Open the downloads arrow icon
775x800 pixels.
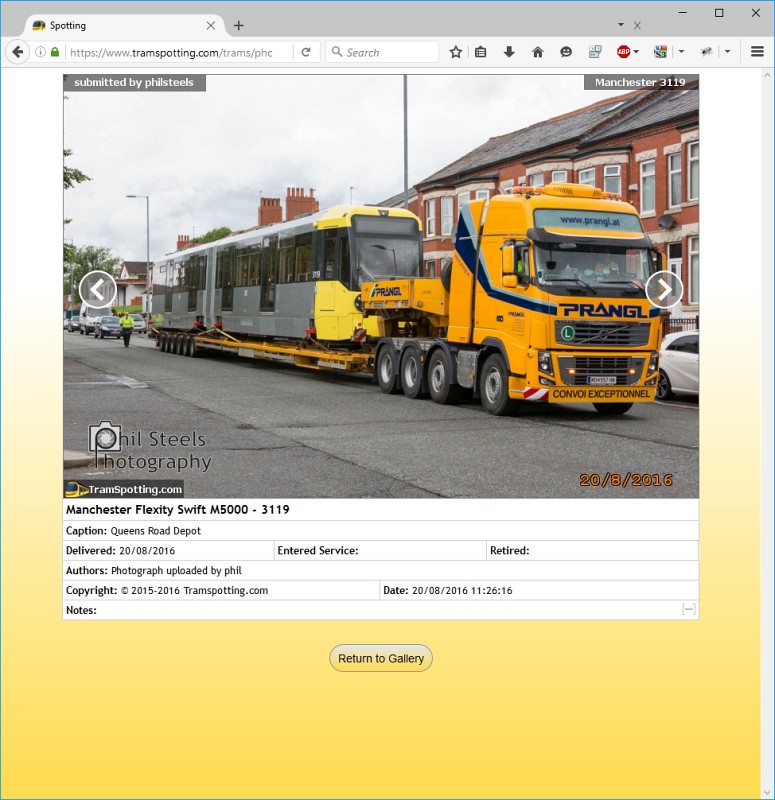point(509,52)
